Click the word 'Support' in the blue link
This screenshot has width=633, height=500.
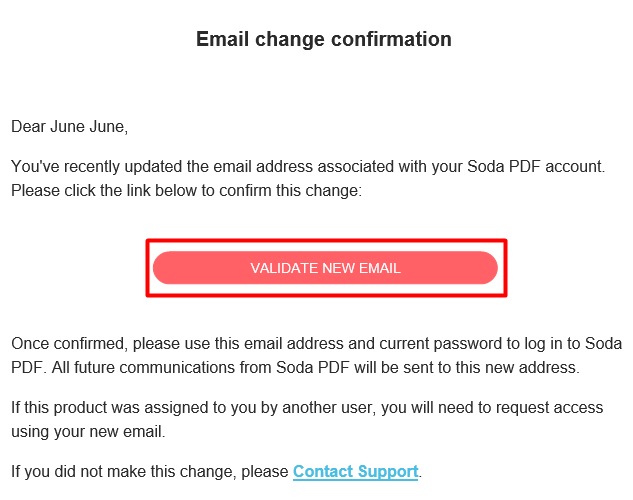[388, 471]
